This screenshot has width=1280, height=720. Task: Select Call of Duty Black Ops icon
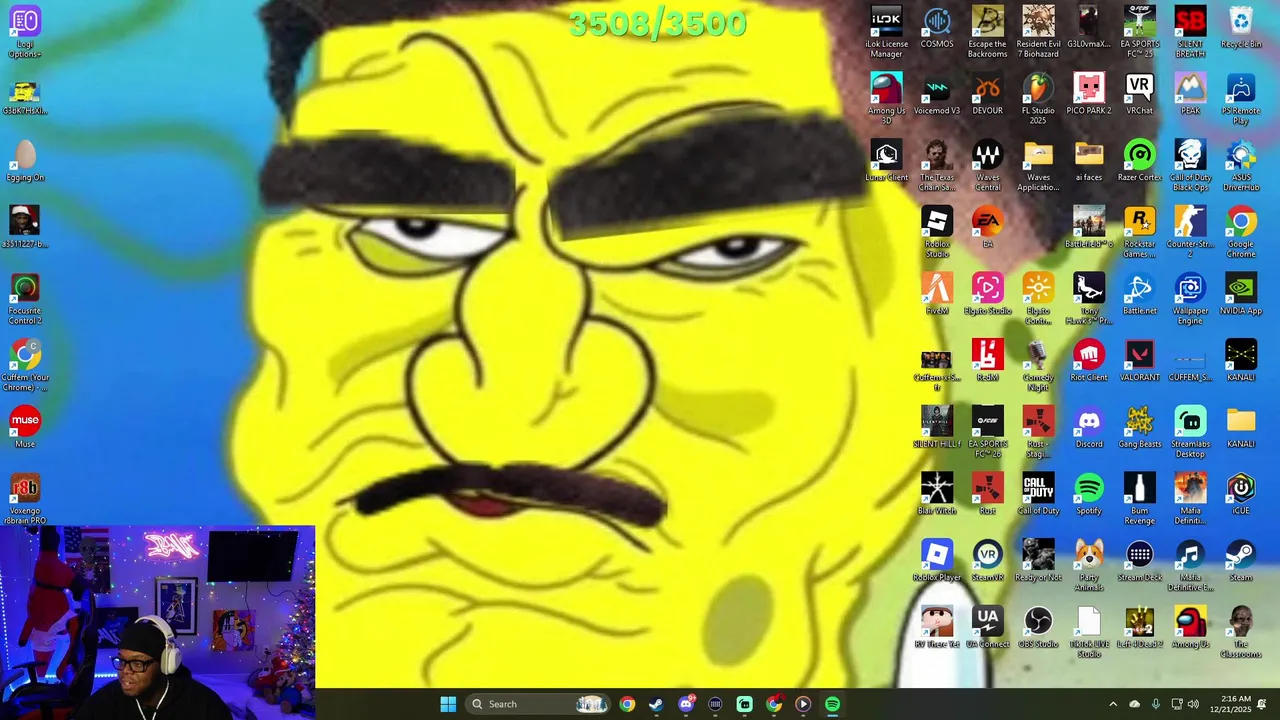coord(1190,165)
